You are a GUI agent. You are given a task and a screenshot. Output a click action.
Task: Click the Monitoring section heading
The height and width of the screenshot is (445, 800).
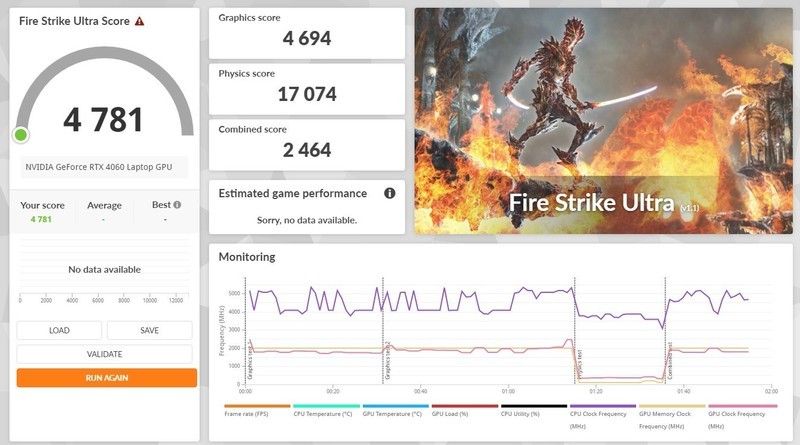[x=247, y=257]
